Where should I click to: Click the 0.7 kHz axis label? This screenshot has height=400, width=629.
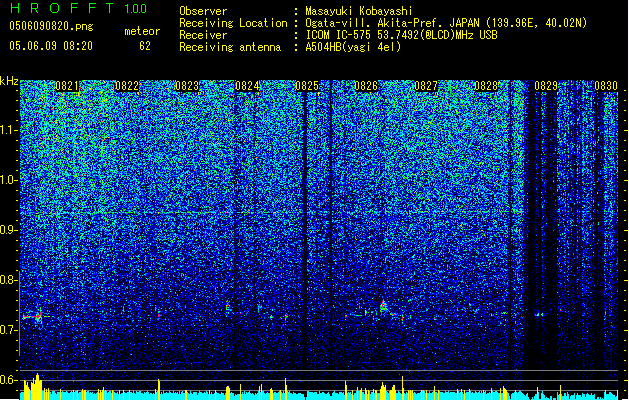click(x=8, y=330)
